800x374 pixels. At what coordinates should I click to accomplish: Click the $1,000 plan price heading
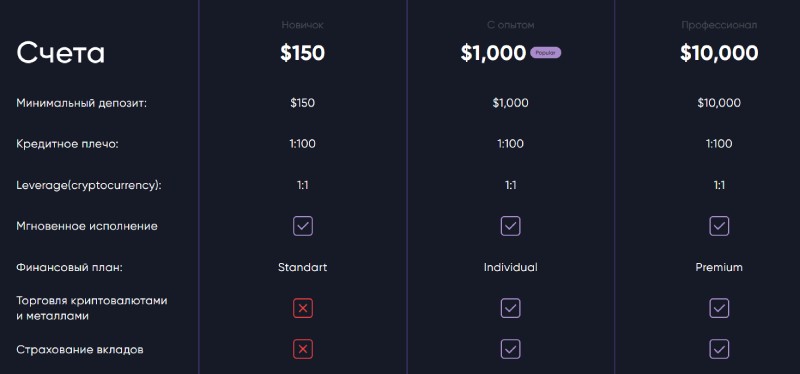[x=493, y=53]
